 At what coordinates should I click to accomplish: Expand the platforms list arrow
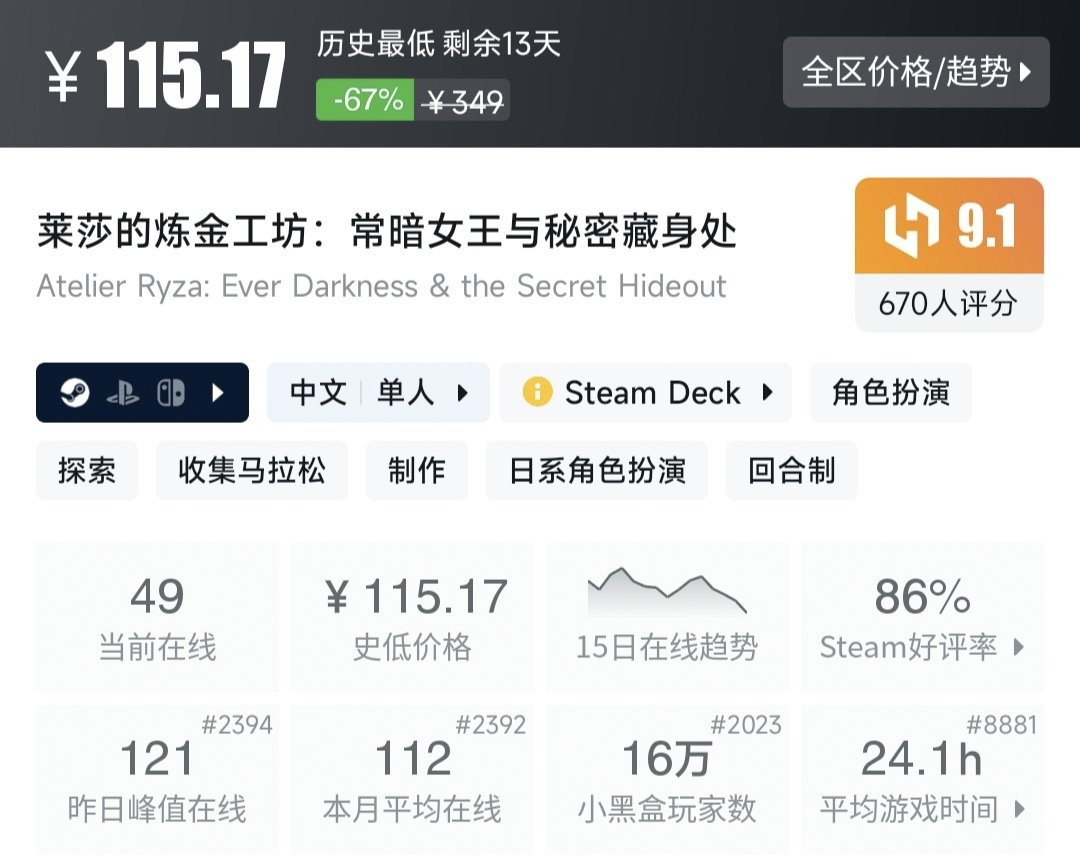pos(218,393)
